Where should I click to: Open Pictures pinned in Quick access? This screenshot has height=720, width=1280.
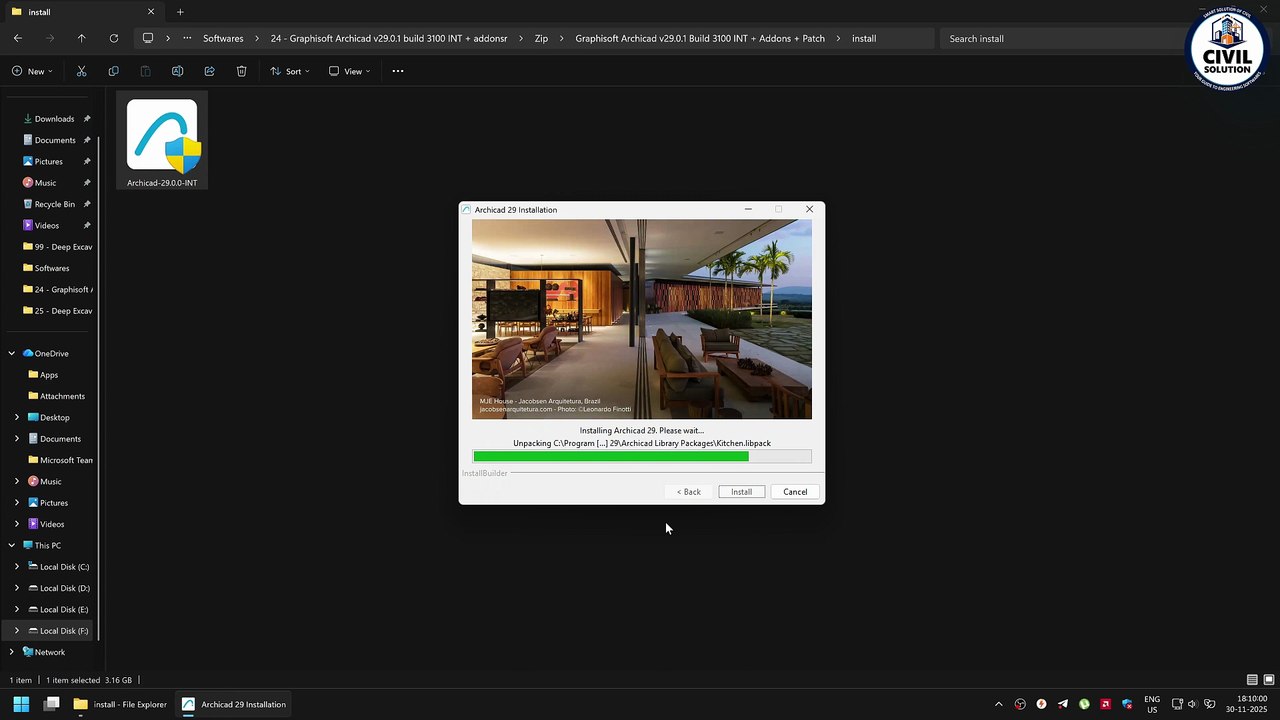(48, 161)
